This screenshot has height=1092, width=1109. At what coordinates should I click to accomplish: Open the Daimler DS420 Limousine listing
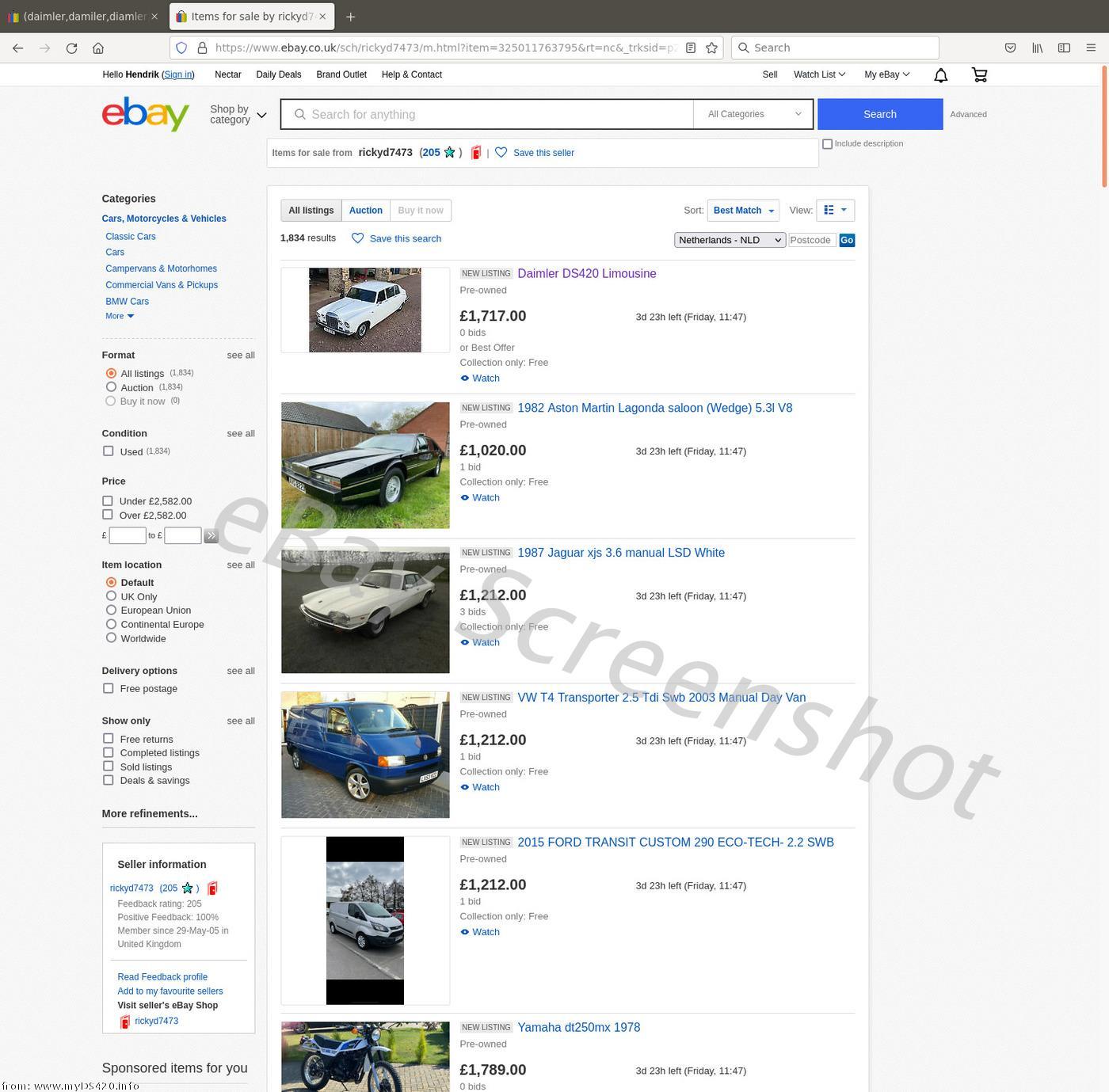(x=586, y=274)
